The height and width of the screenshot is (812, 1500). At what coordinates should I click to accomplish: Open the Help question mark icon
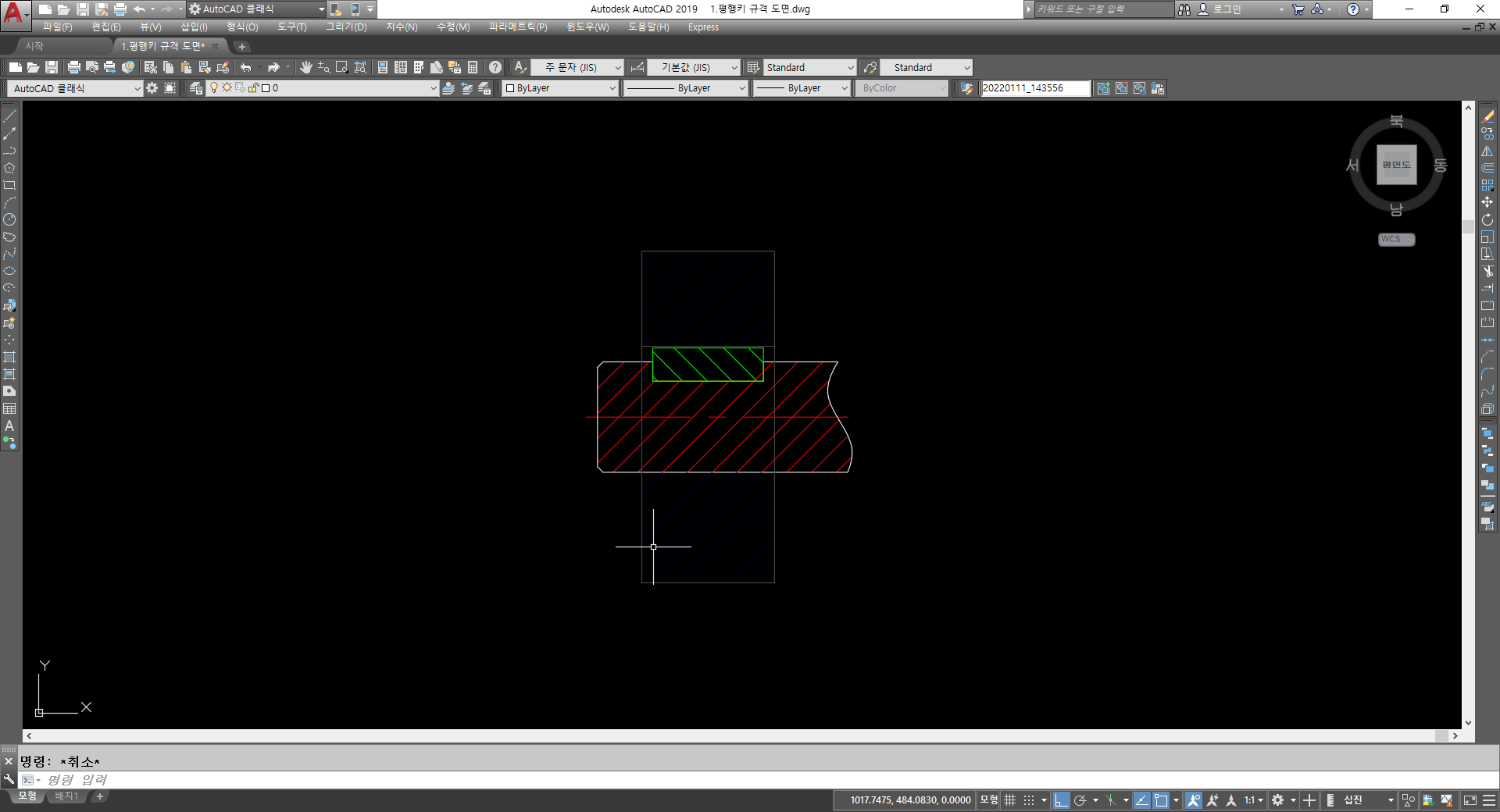coord(495,67)
